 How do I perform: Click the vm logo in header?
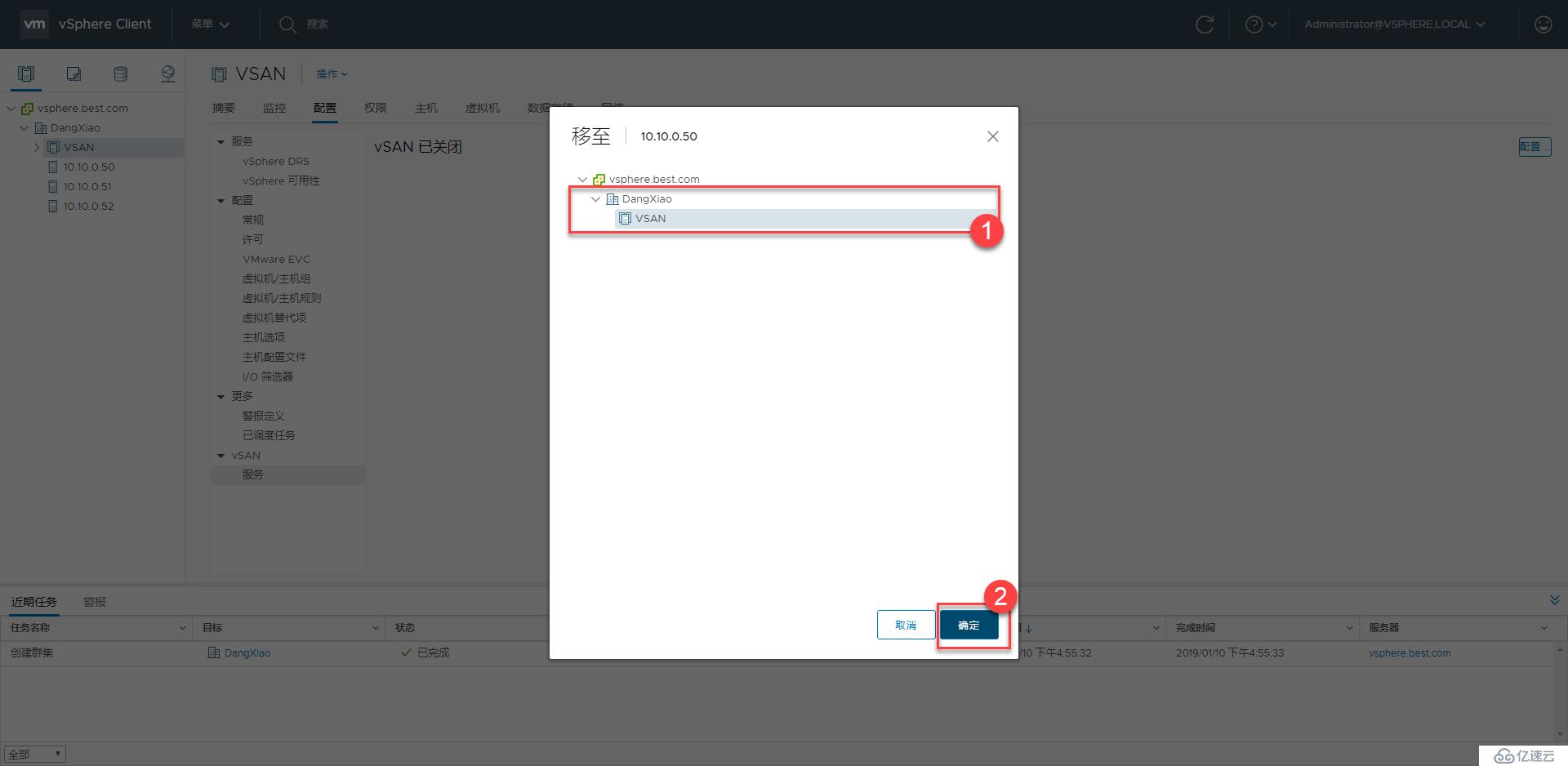34,24
